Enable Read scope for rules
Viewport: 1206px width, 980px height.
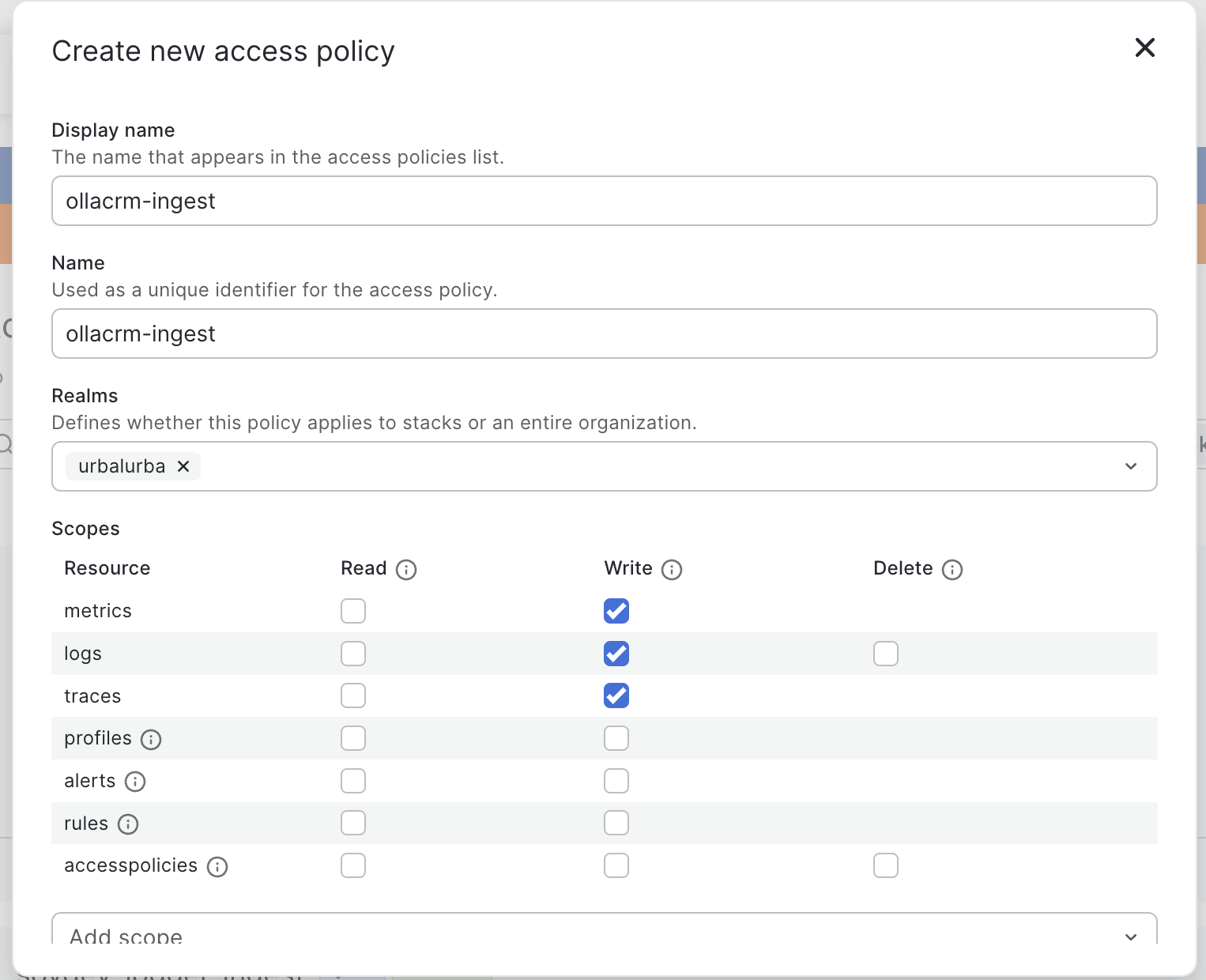[x=353, y=823]
